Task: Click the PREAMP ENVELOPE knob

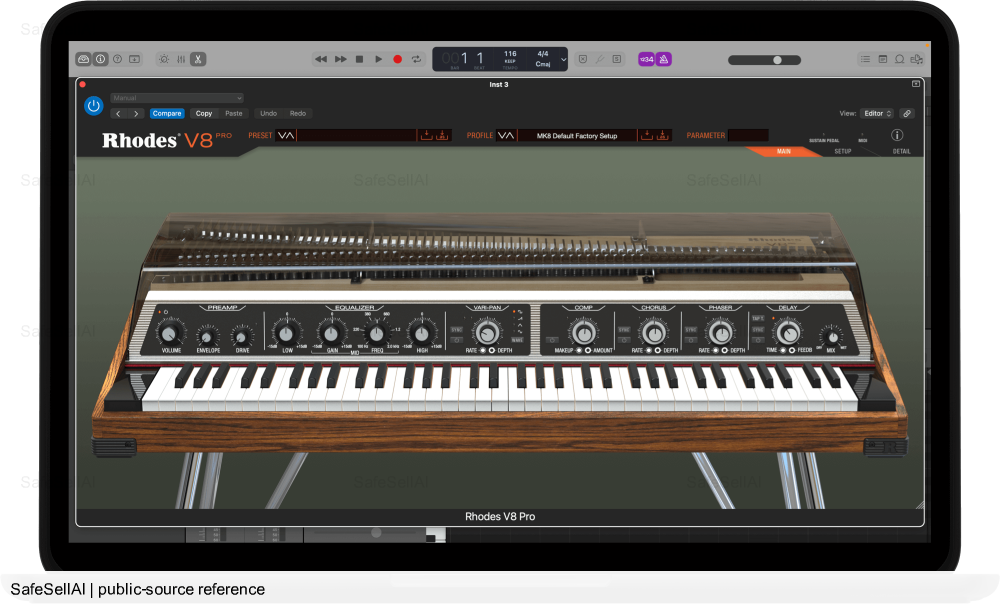Action: pyautogui.click(x=207, y=336)
